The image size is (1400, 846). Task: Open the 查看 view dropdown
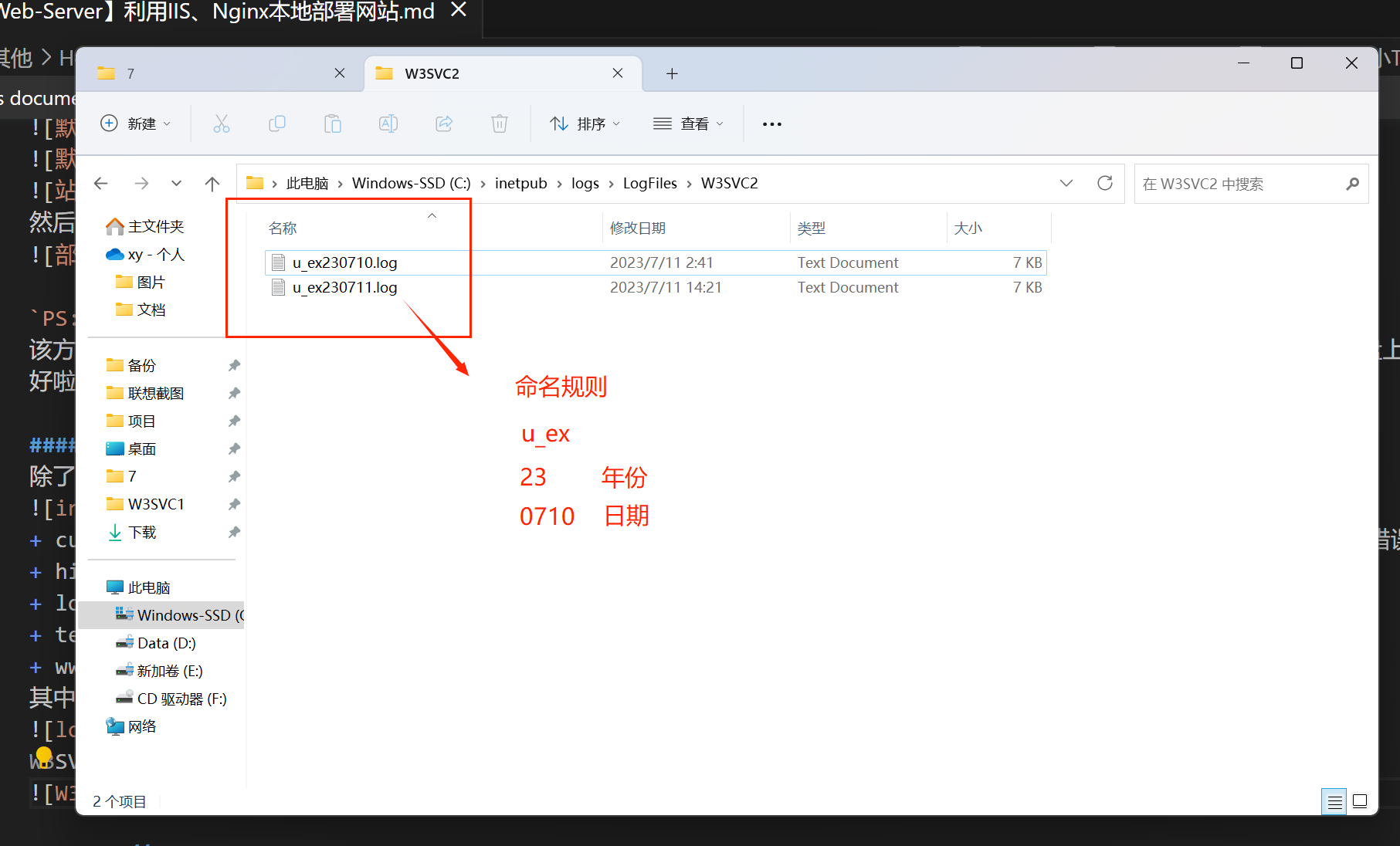688,124
